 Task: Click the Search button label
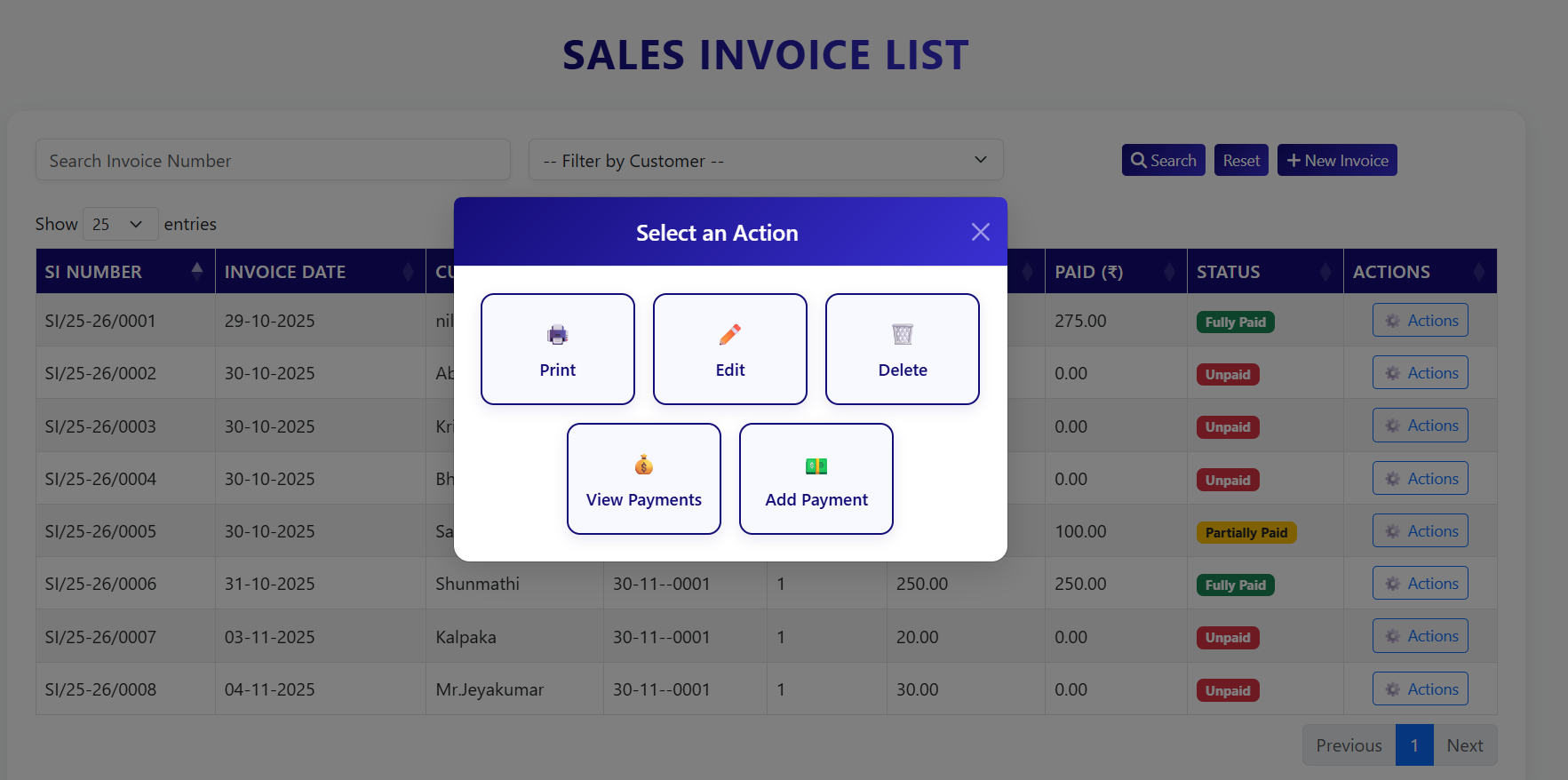click(x=1174, y=161)
